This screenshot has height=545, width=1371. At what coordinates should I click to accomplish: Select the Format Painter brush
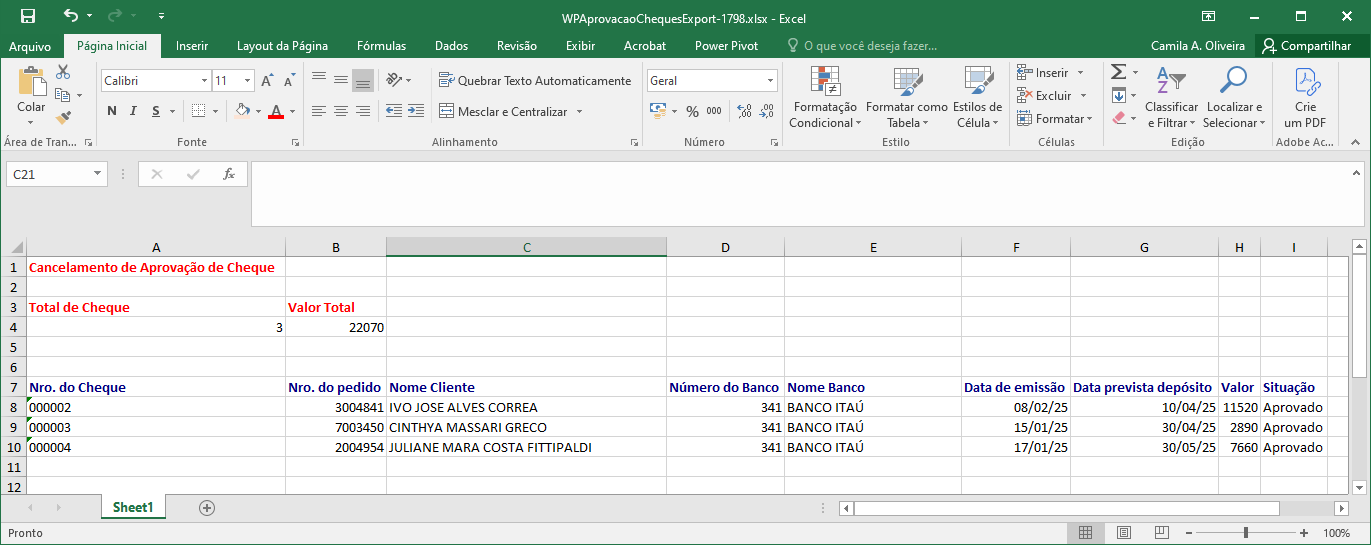pyautogui.click(x=63, y=118)
